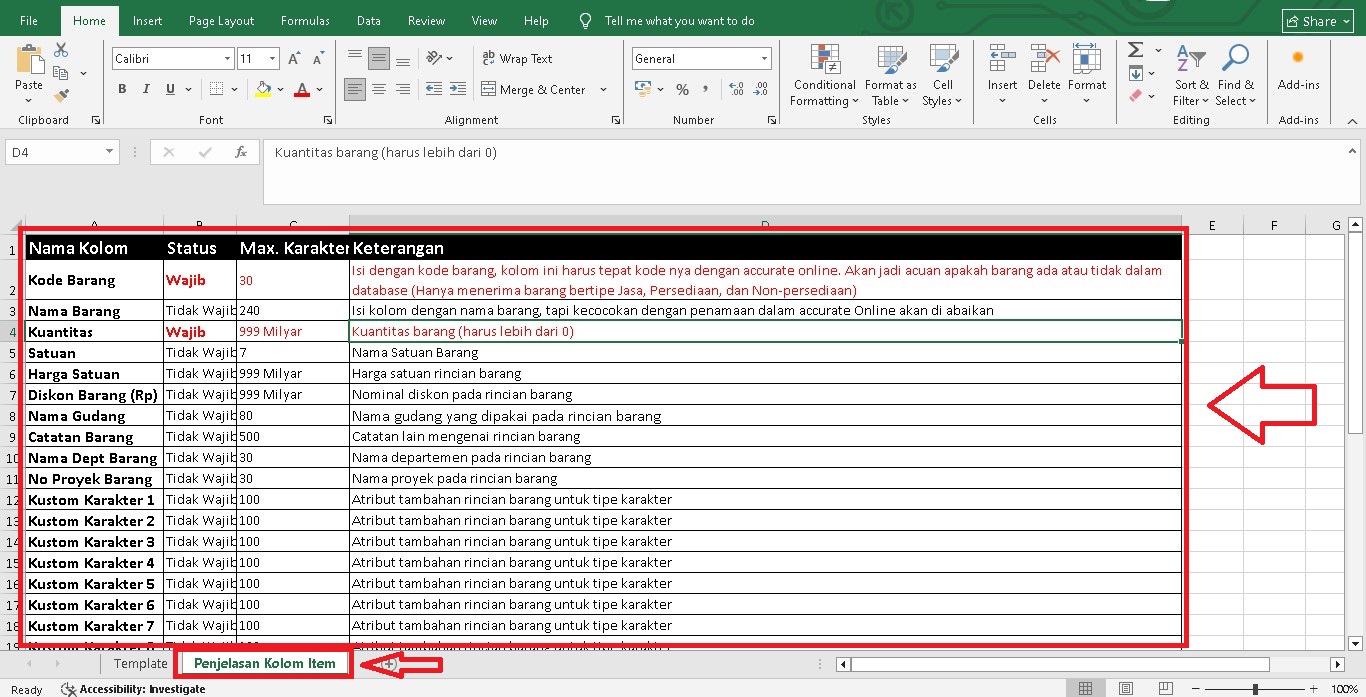Viewport: 1366px width, 697px height.
Task: Click the AutoSum sigma icon
Action: point(1136,50)
